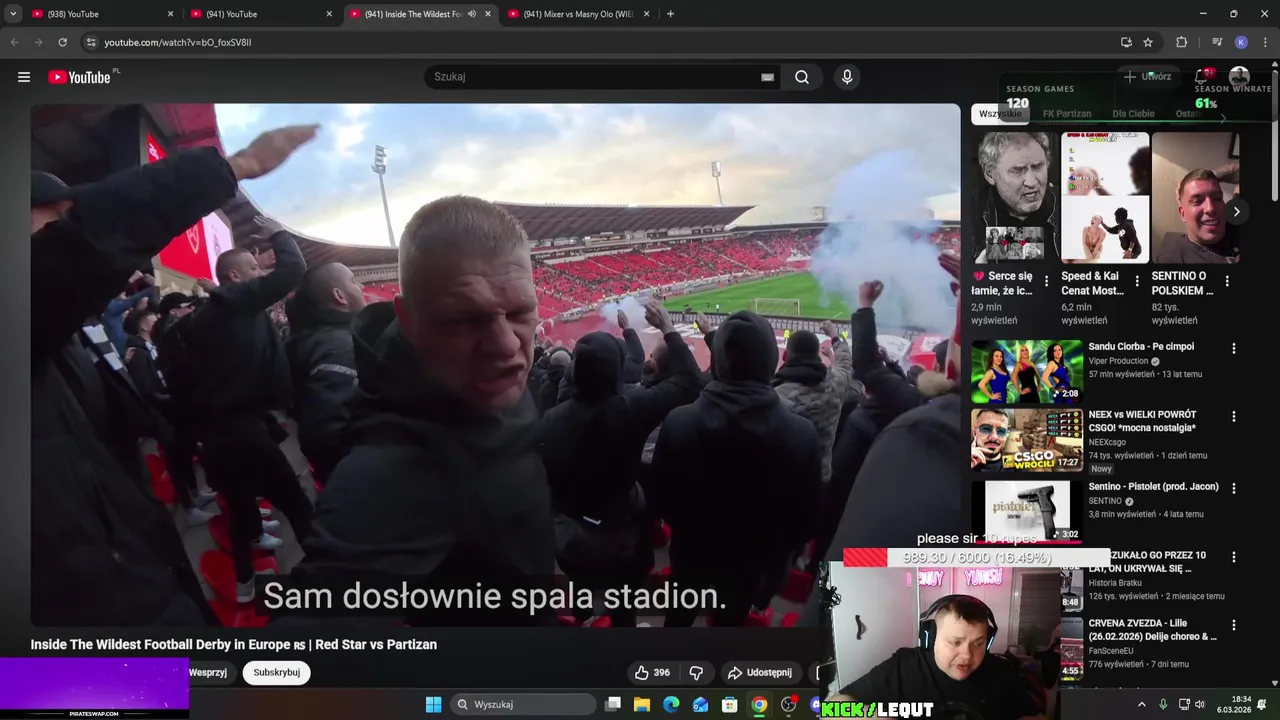The image size is (1280, 720).
Task: Go to the YouTube home logo
Action: coord(79,77)
